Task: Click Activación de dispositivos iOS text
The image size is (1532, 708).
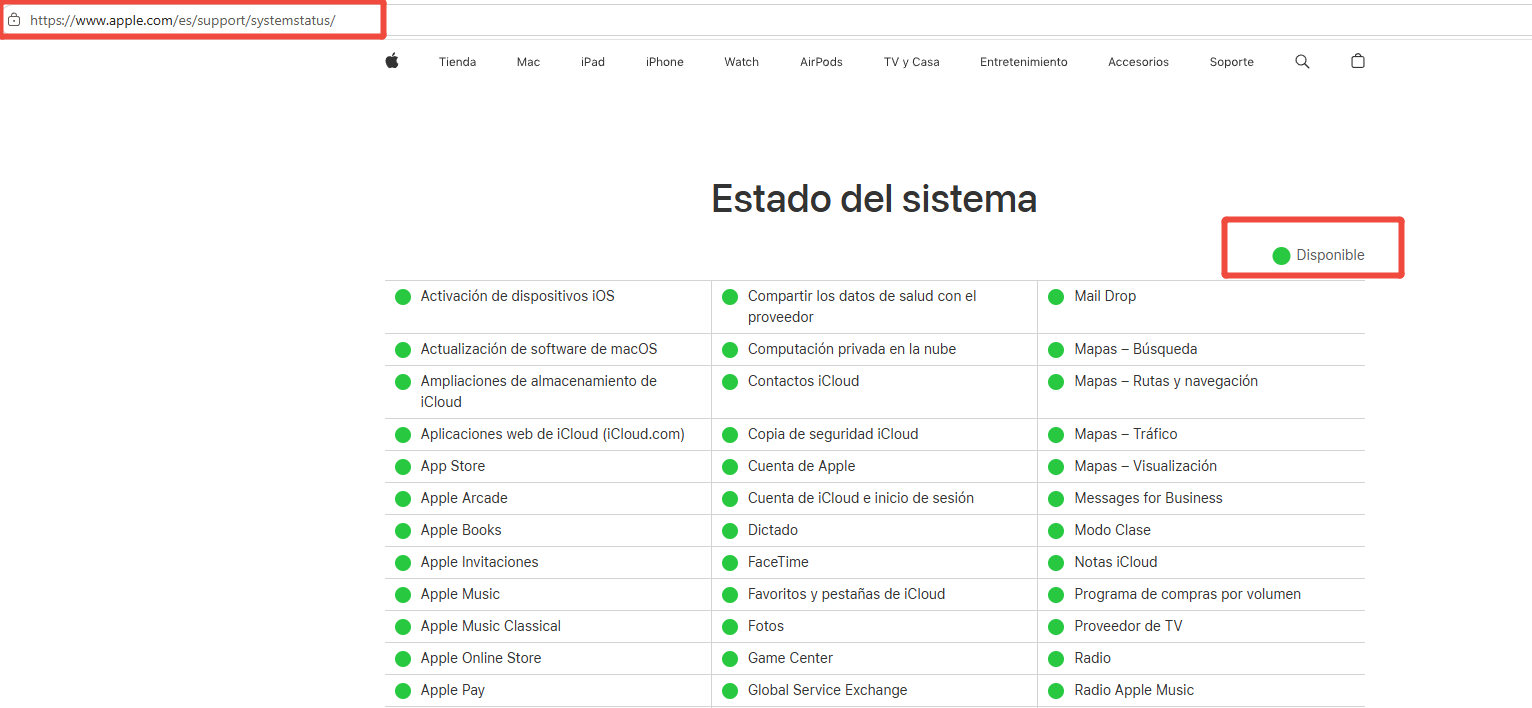Action: point(517,296)
